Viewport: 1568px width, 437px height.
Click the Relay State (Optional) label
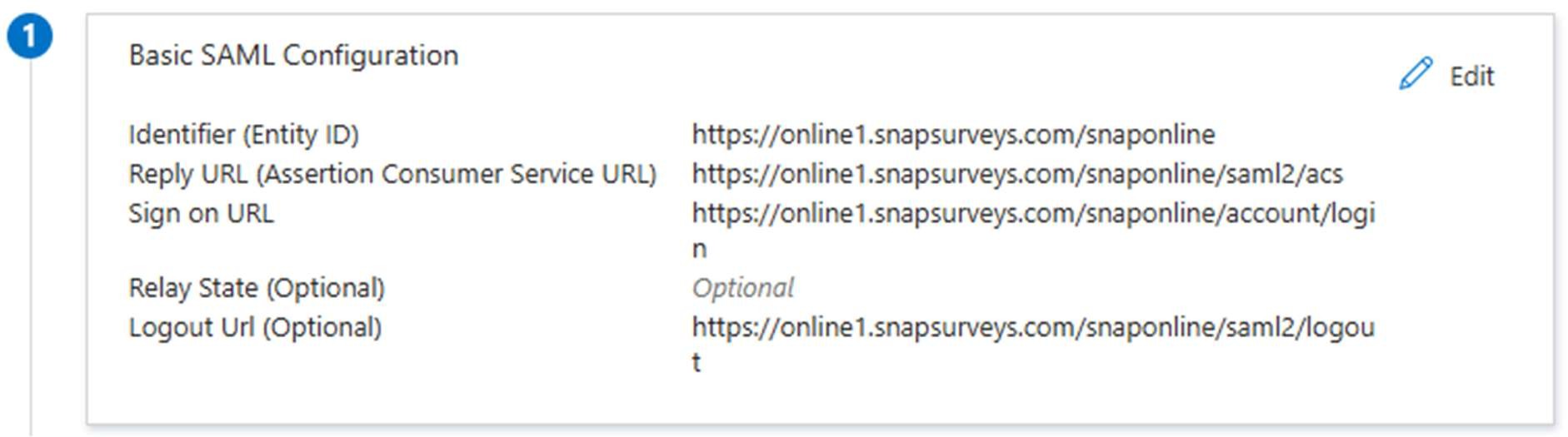[257, 288]
